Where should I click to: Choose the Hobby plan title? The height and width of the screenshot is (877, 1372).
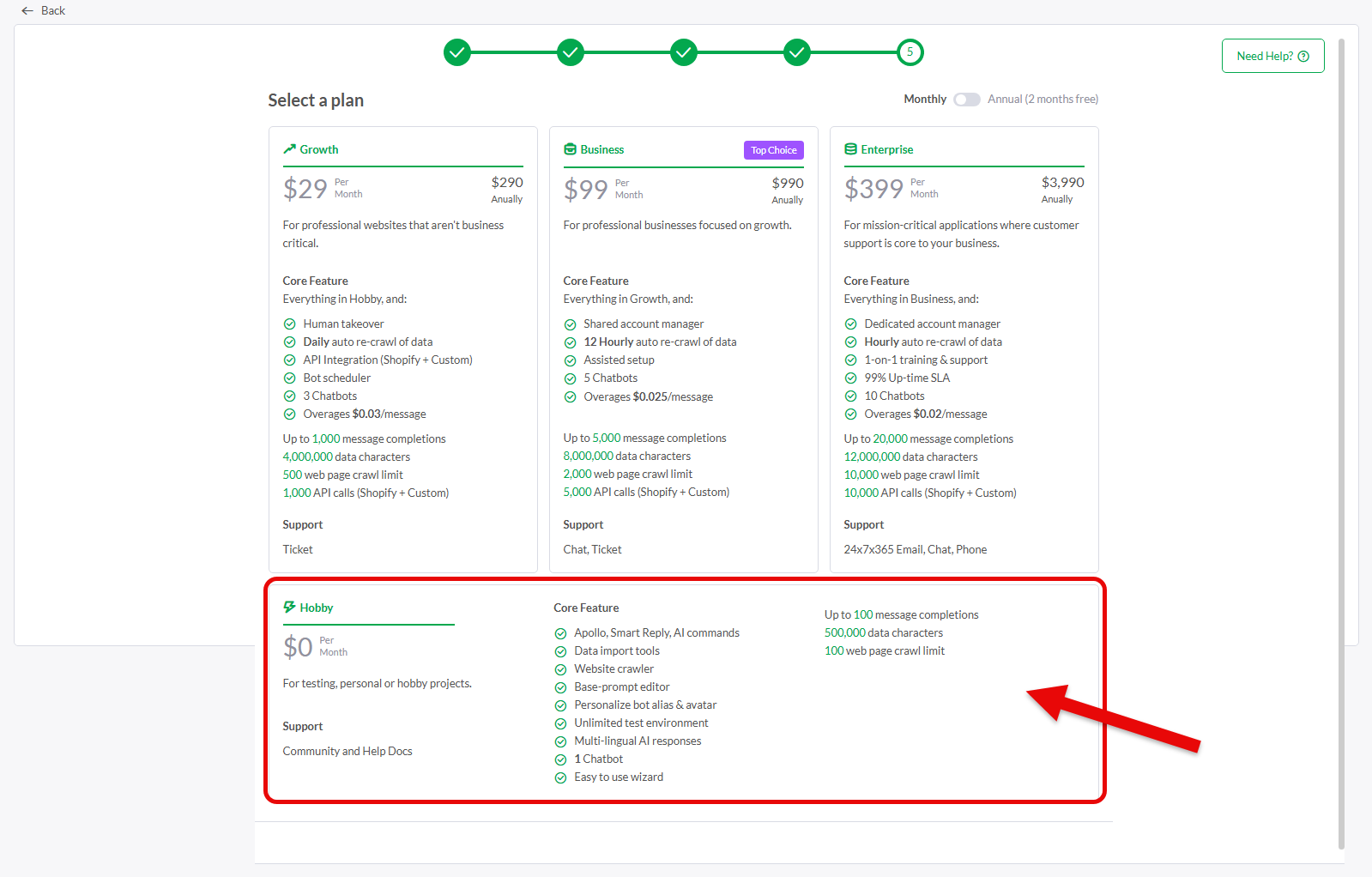click(317, 608)
